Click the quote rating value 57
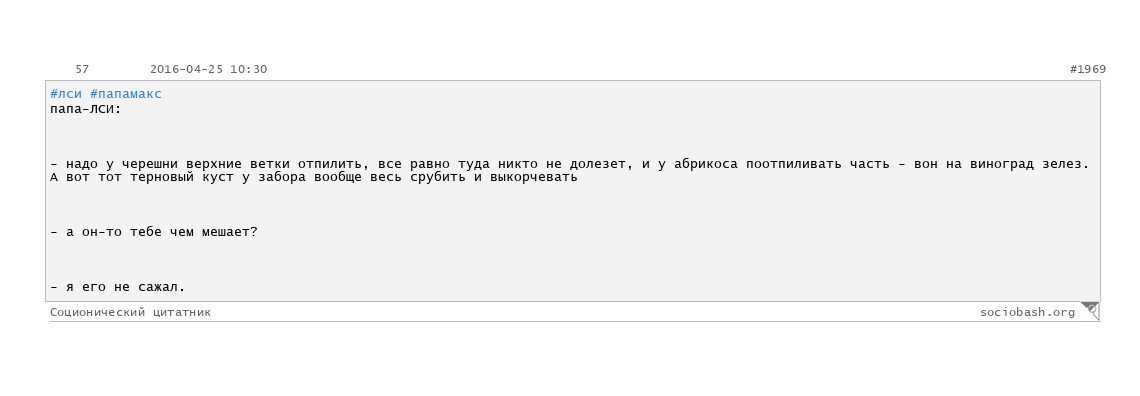The image size is (1140, 396). coord(82,70)
